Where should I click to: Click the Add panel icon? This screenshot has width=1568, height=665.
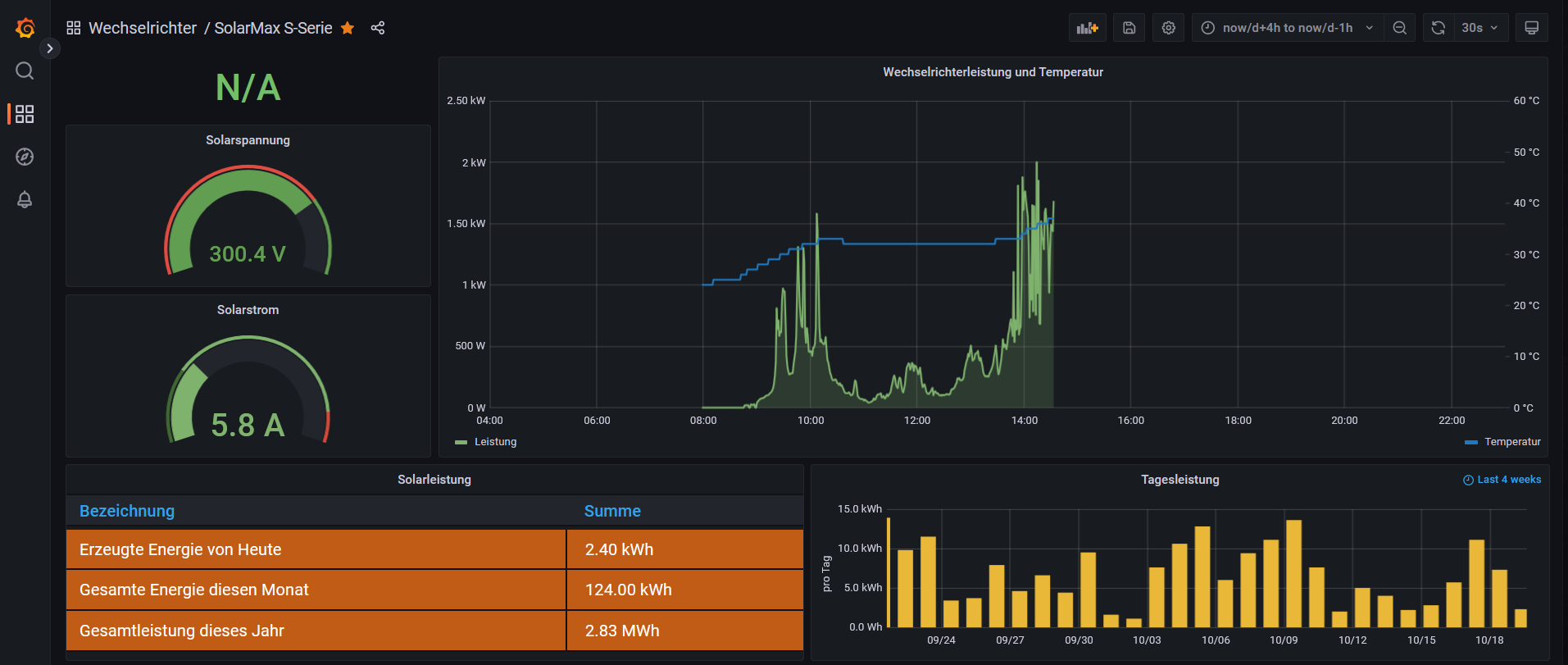tap(1087, 28)
